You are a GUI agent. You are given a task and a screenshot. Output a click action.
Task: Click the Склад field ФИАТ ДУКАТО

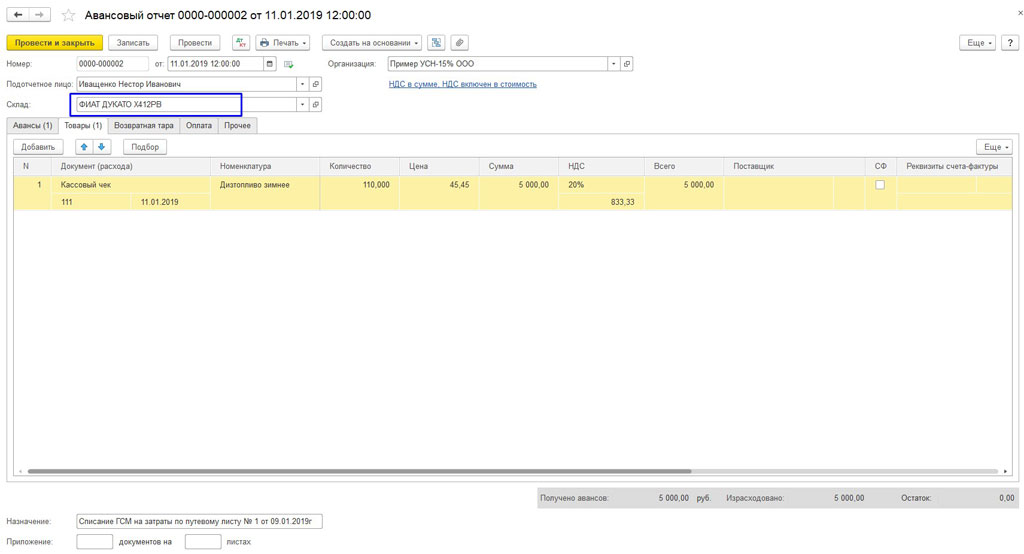(186, 105)
